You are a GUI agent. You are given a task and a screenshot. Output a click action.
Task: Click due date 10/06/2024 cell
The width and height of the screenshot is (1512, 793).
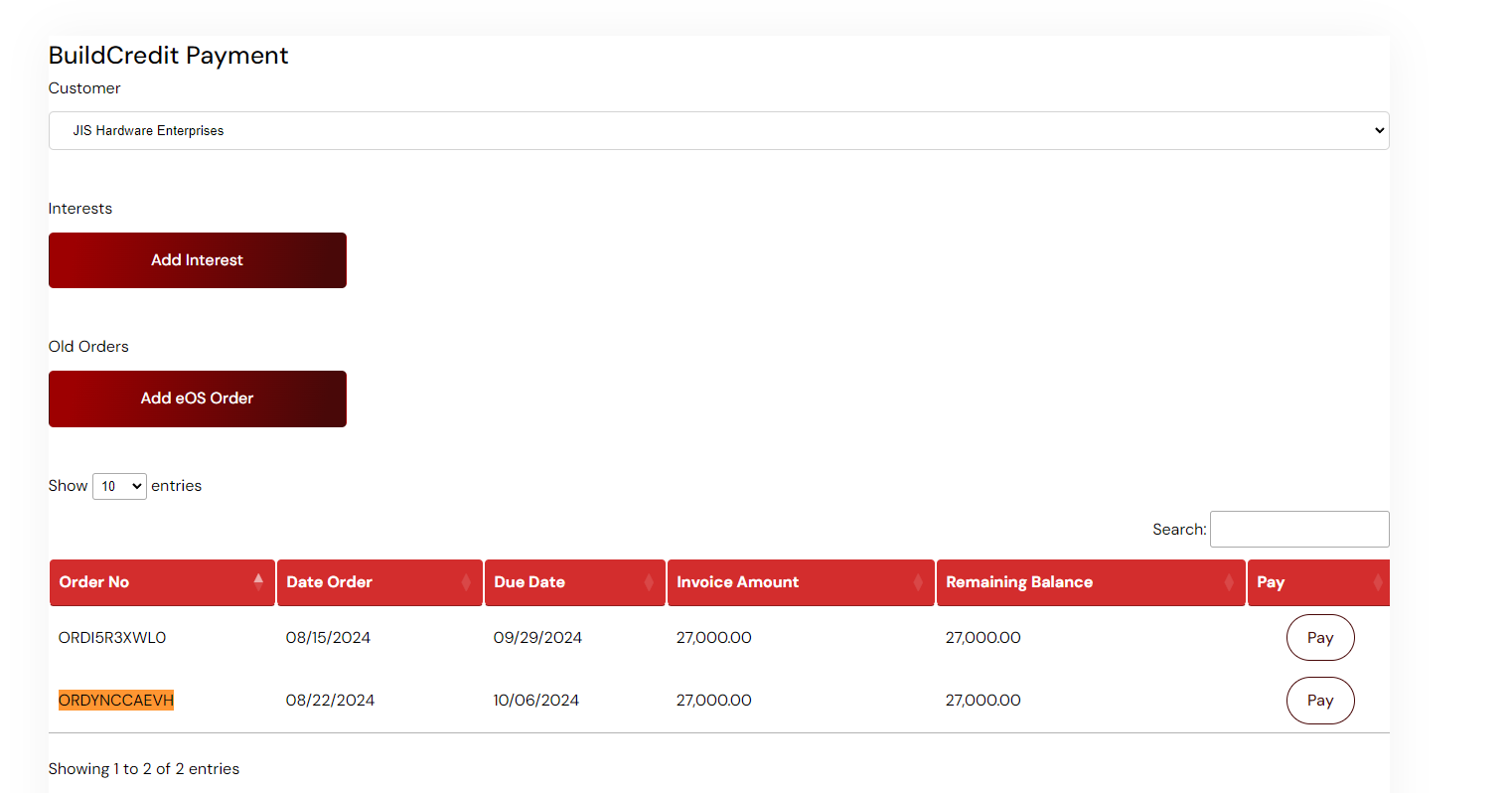535,701
